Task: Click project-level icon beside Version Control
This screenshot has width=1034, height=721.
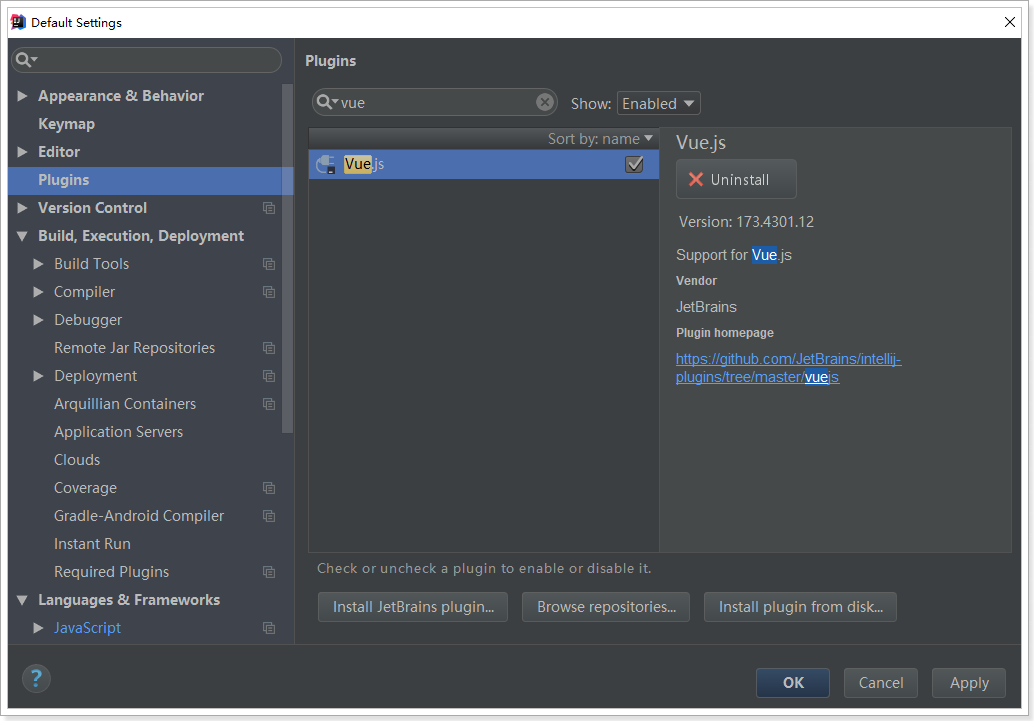Action: [x=269, y=208]
